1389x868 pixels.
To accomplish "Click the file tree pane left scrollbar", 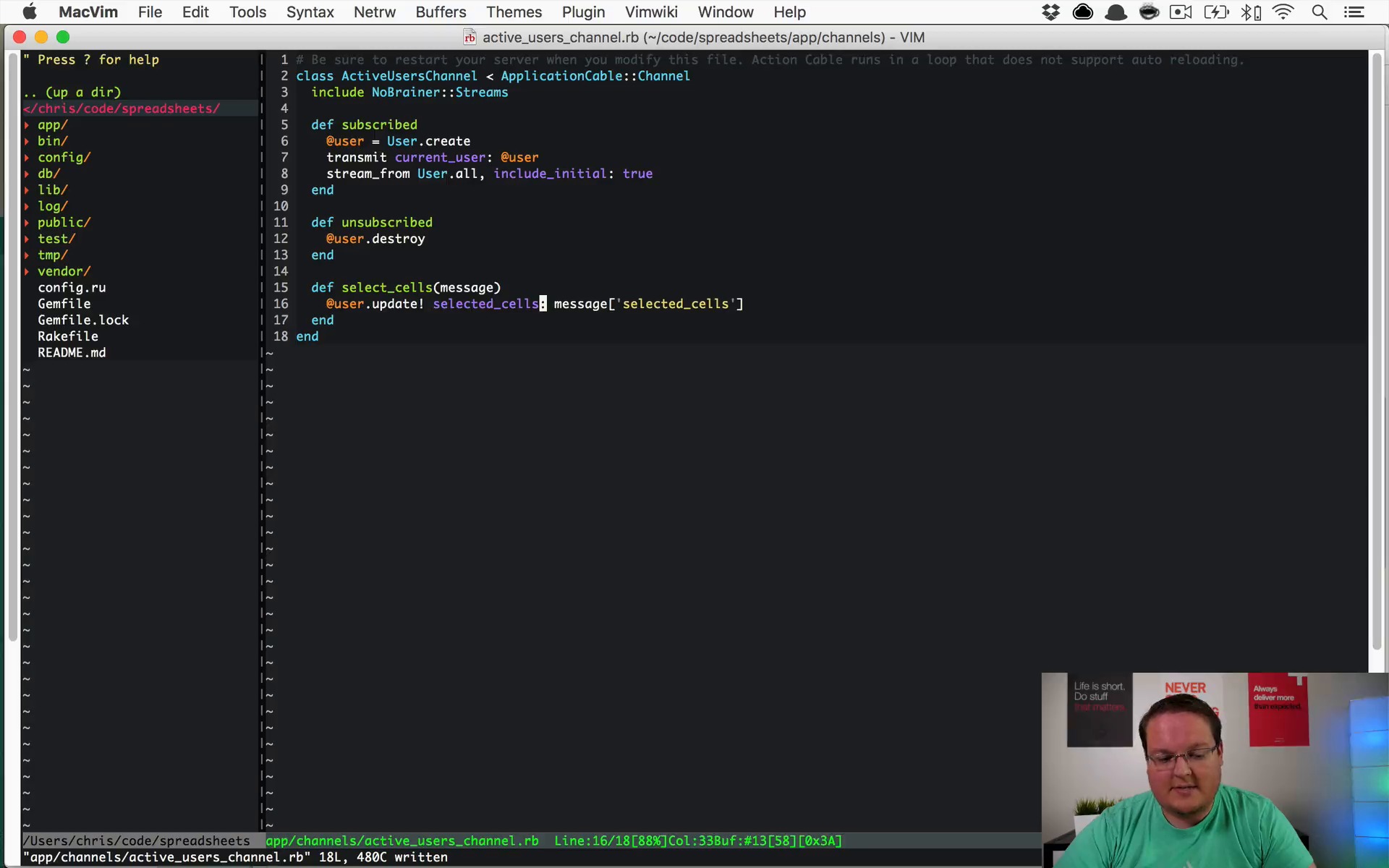I will [x=12, y=347].
